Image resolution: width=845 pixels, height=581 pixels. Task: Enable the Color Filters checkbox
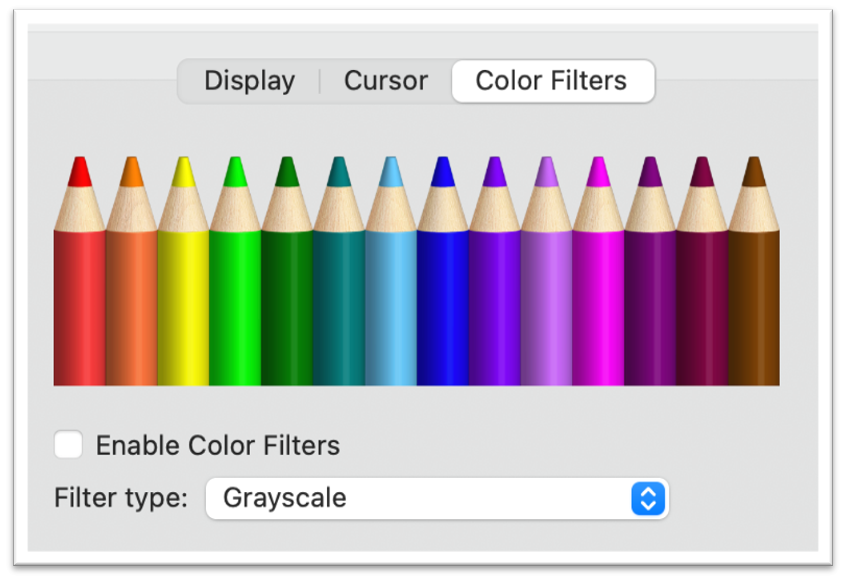[68, 445]
